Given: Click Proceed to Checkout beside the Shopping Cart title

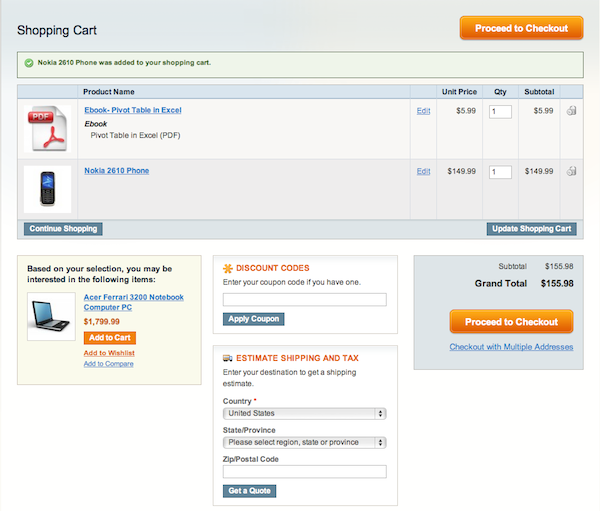Looking at the screenshot, I should (522, 28).
